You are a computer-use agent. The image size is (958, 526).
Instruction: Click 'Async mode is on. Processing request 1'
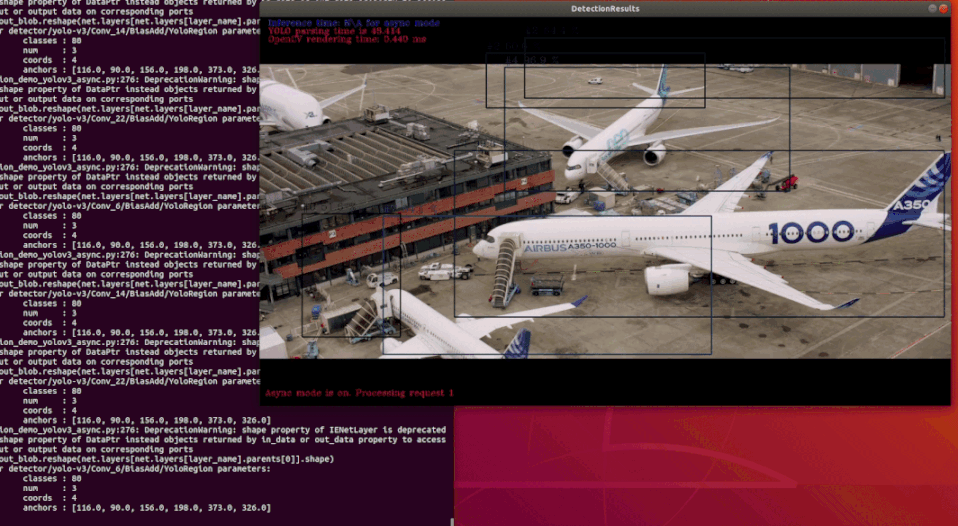(359, 393)
